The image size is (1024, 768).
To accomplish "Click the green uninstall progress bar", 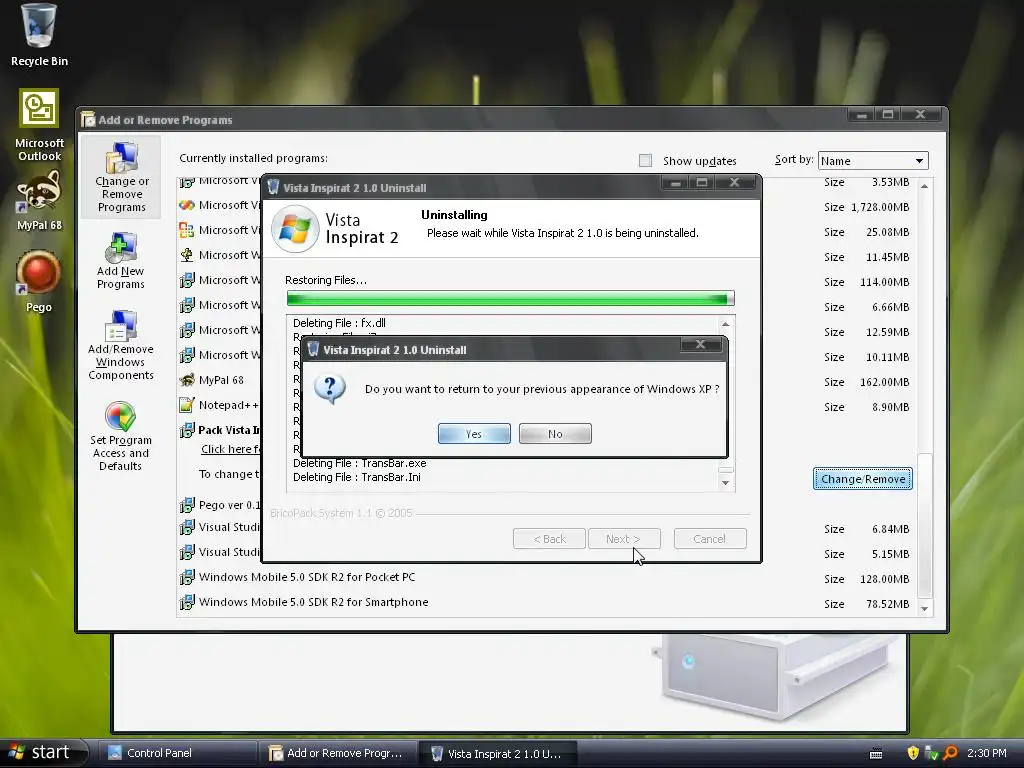I will (x=510, y=298).
